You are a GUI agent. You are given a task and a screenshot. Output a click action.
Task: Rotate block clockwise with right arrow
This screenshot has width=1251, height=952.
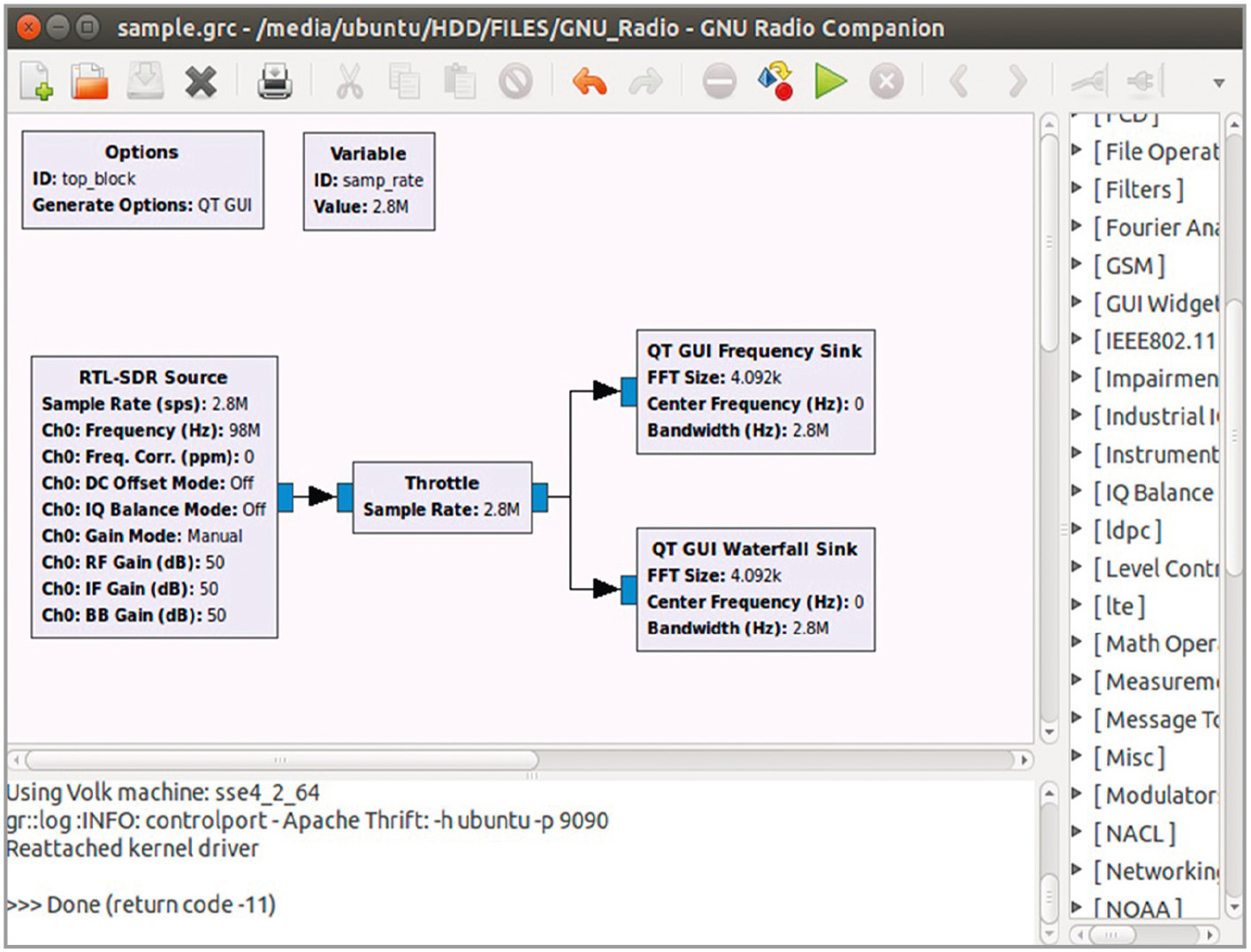point(1017,82)
